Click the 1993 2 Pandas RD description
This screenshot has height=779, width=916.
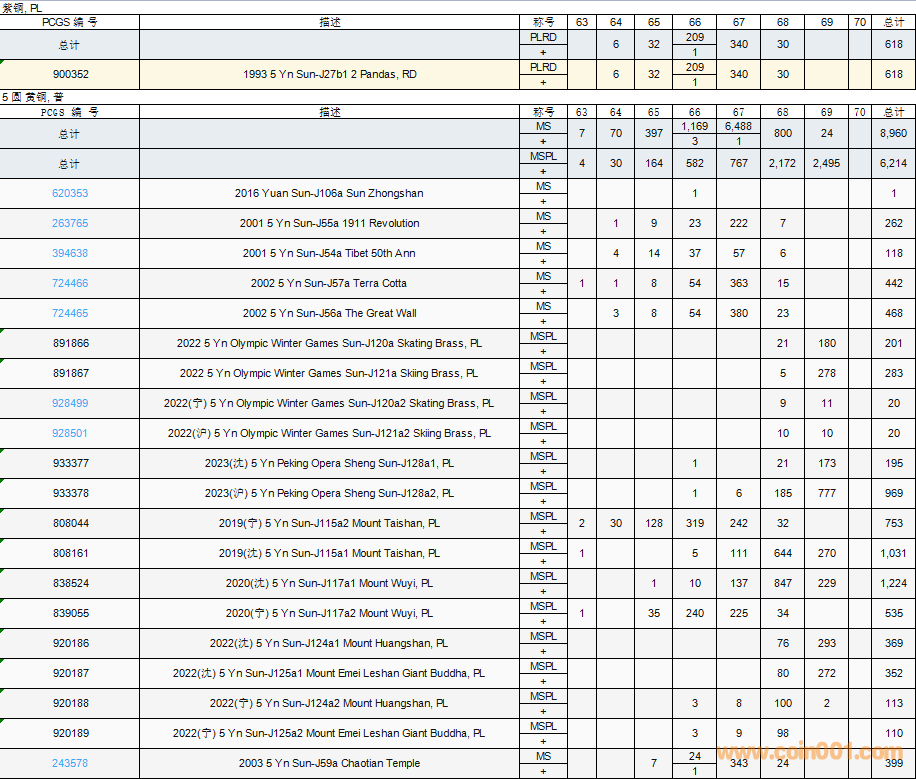(329, 74)
